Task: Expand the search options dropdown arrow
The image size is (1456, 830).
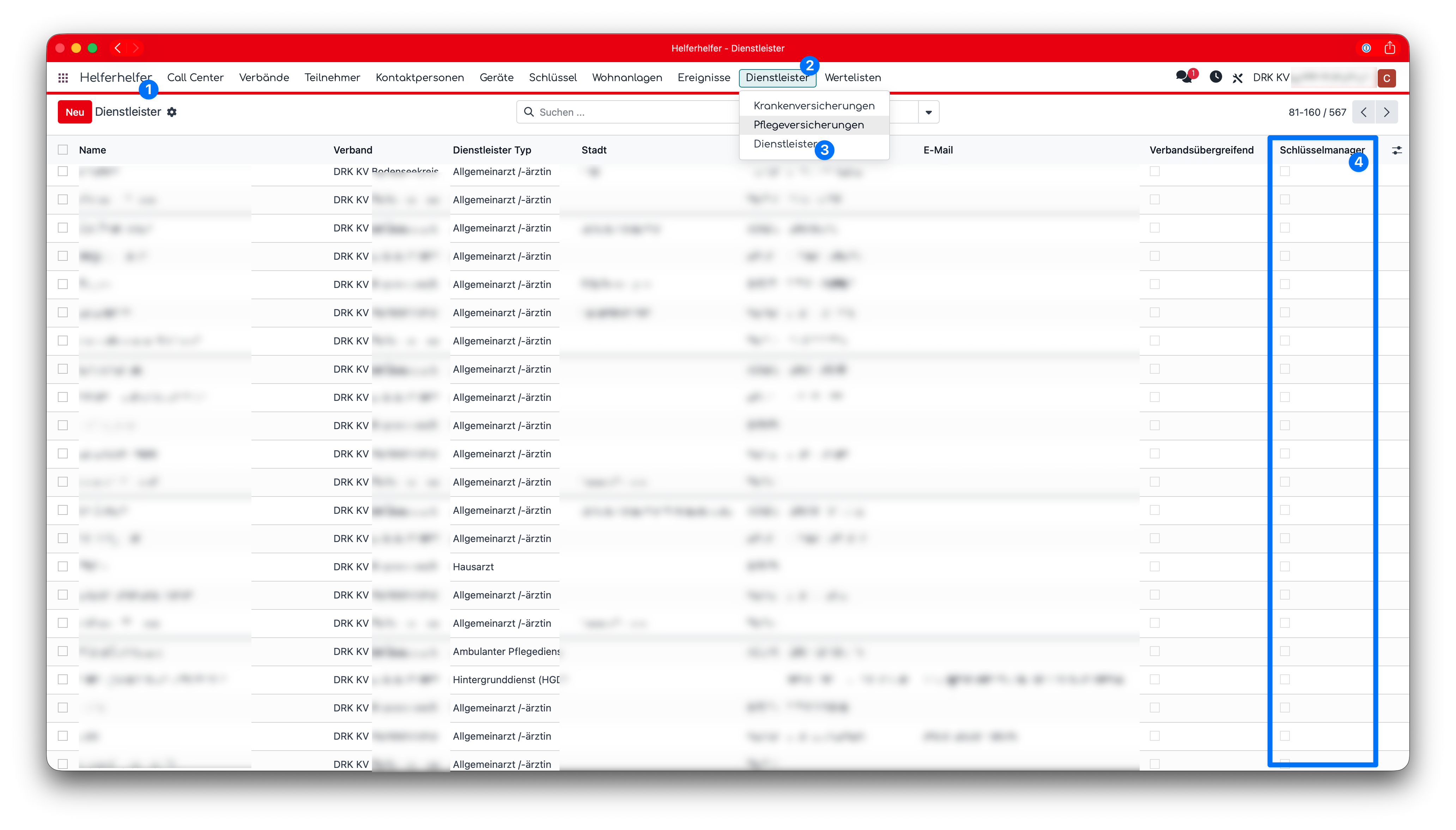Action: click(928, 112)
